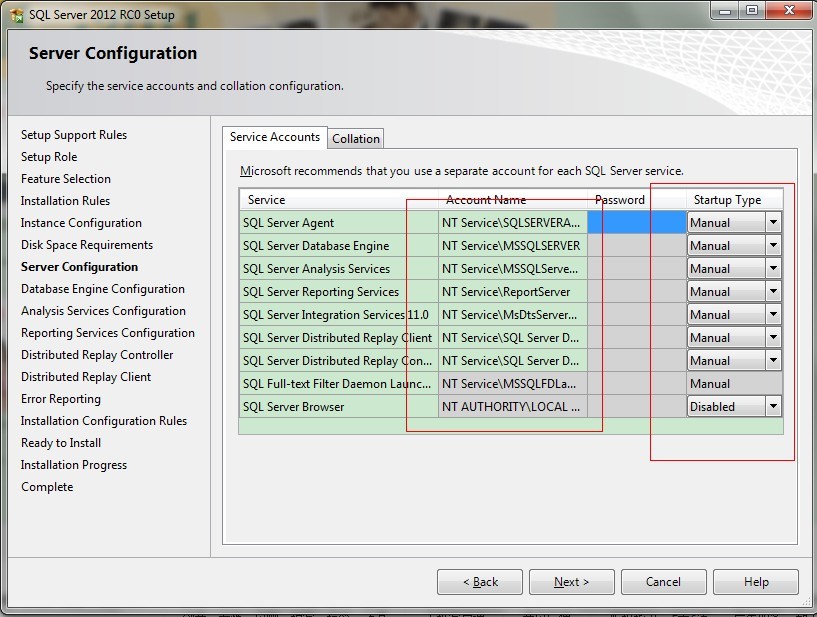Click Setup Role step in the sidebar
The height and width of the screenshot is (617, 817).
point(49,157)
